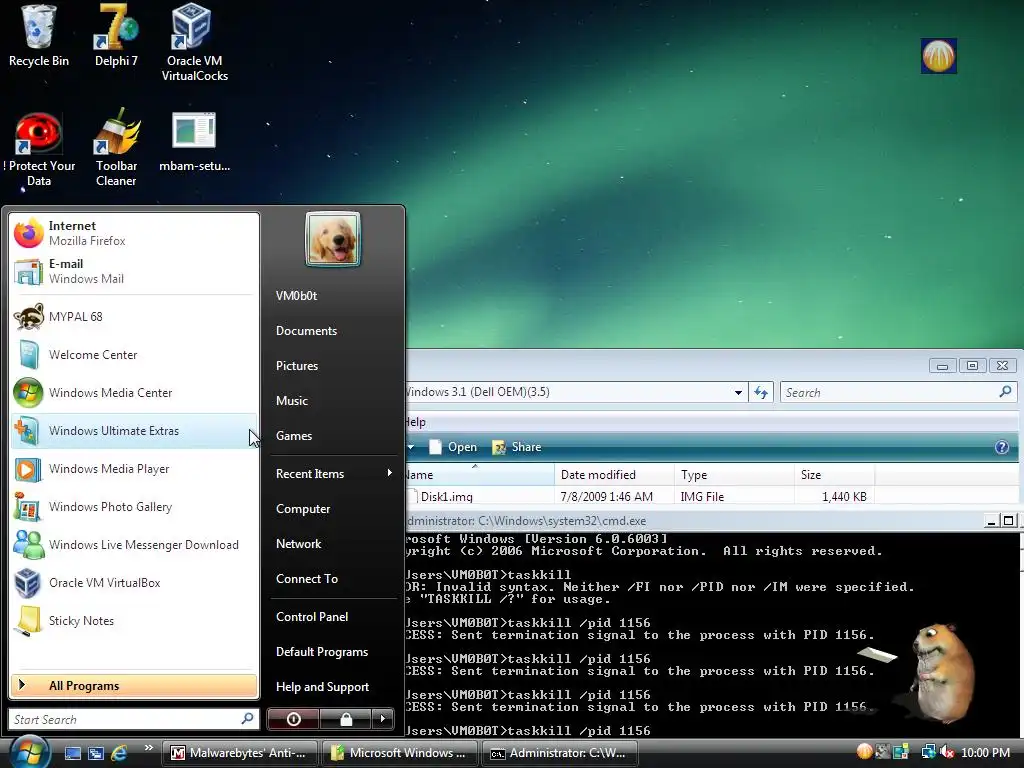This screenshot has height=768, width=1024.
Task: Expand Quick Launch overflow chevron
Action: [x=148, y=748]
